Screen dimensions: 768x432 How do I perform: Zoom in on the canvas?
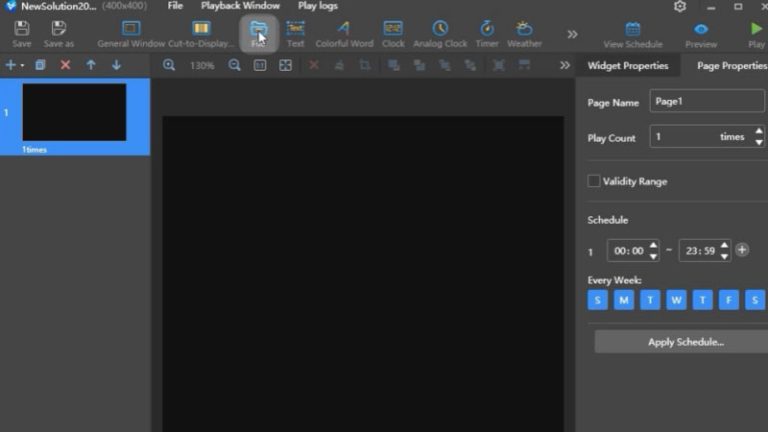(x=169, y=65)
